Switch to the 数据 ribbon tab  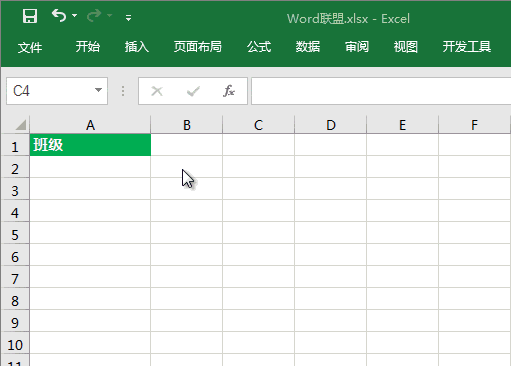tap(308, 47)
